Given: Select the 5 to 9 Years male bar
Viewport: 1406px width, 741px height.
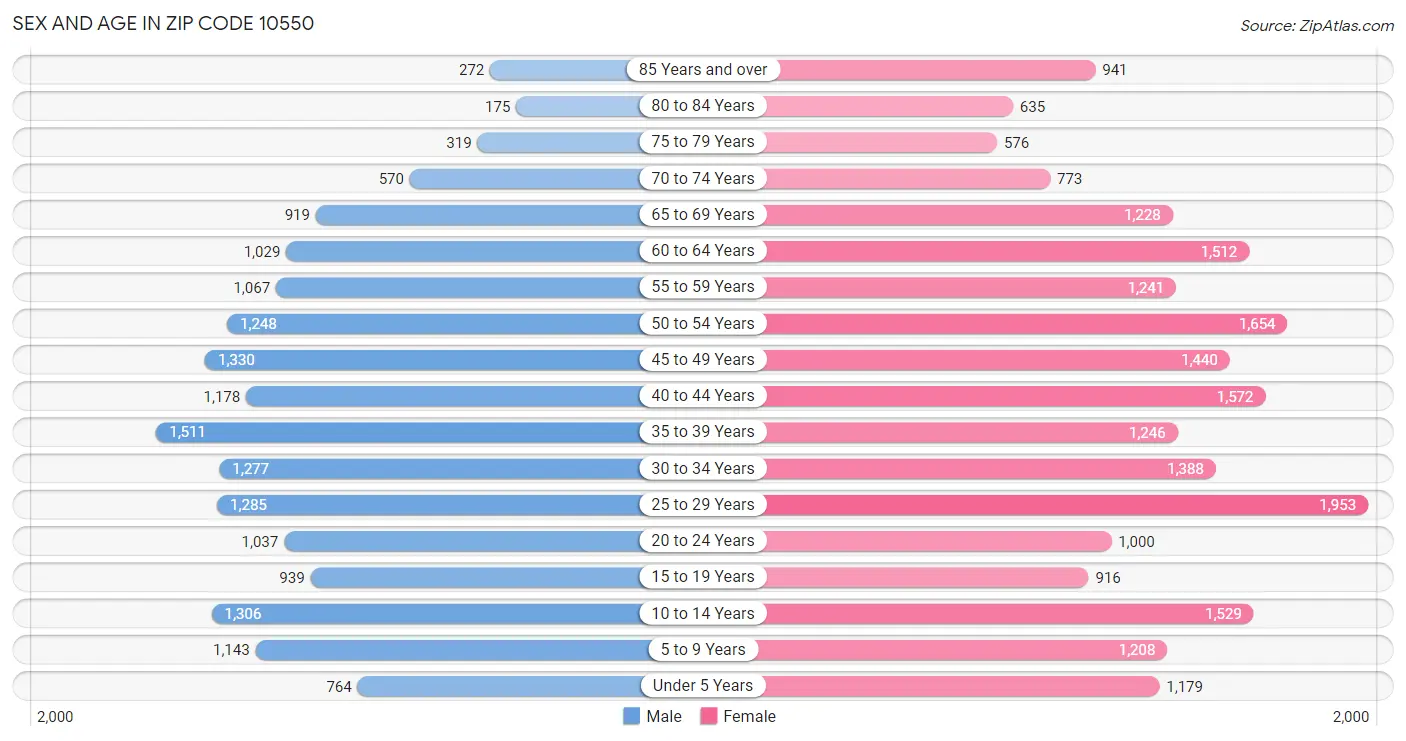Looking at the screenshot, I should pyautogui.click(x=478, y=650).
